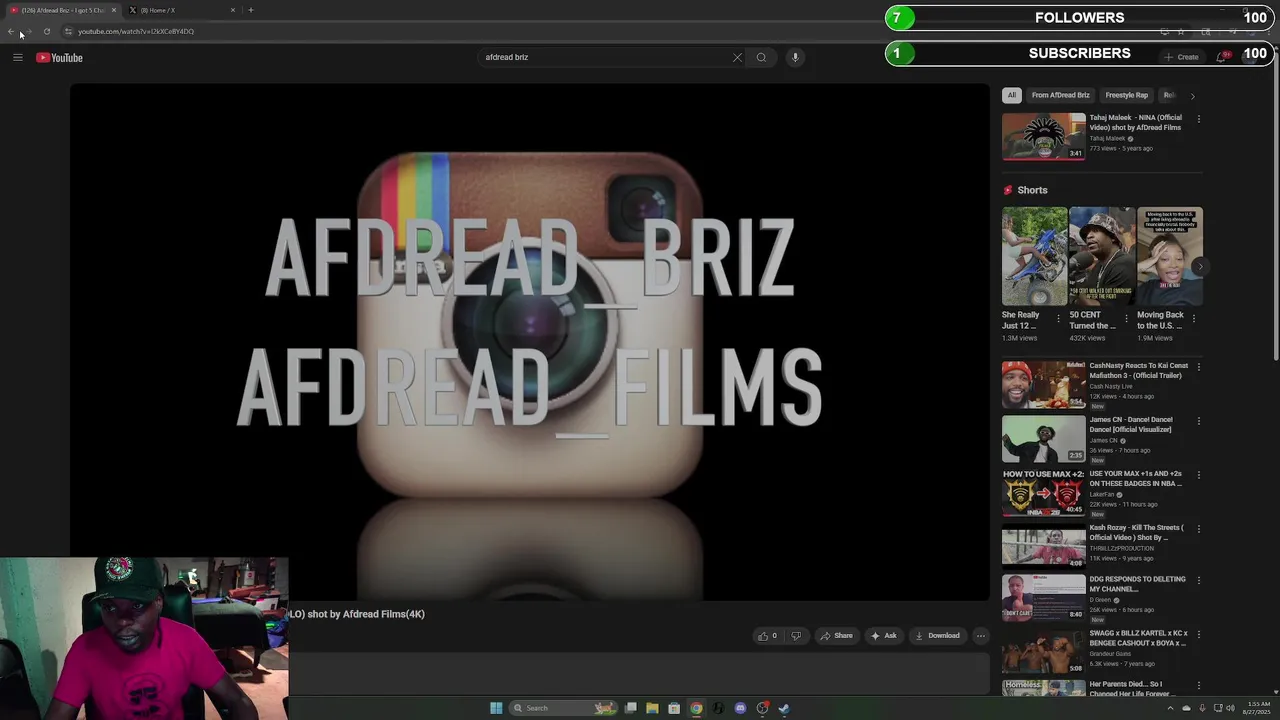
Task: Open the YouTube hamburger guide menu
Action: click(x=17, y=57)
